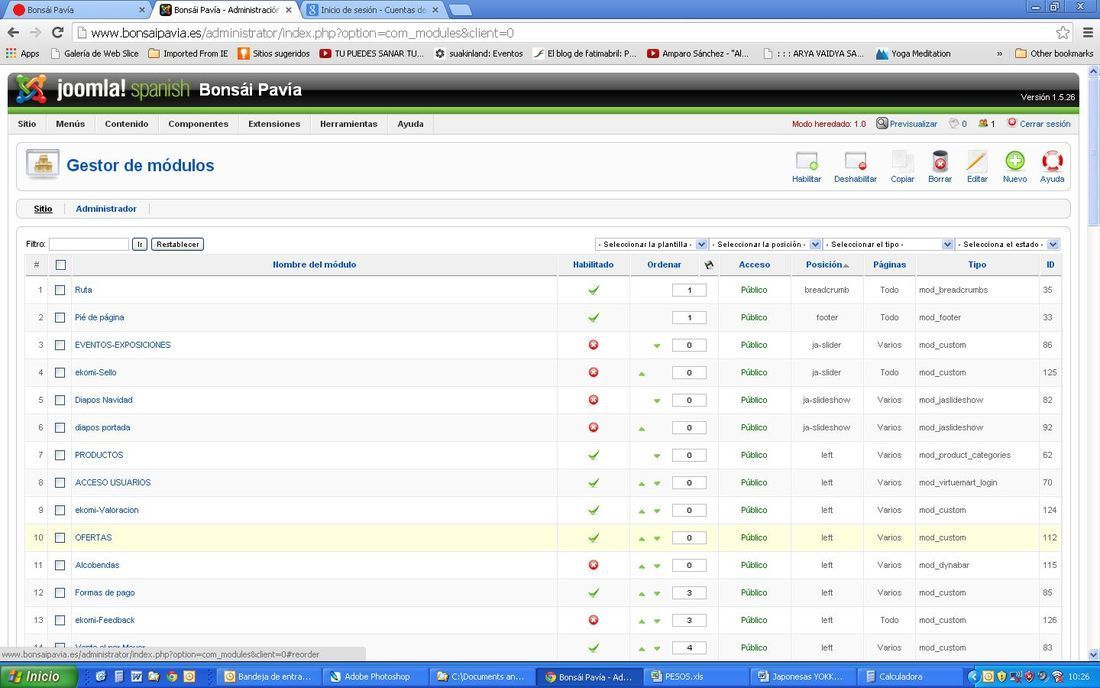Select Formas de pago row checkbox
The image size is (1100, 688).
pyautogui.click(x=60, y=593)
